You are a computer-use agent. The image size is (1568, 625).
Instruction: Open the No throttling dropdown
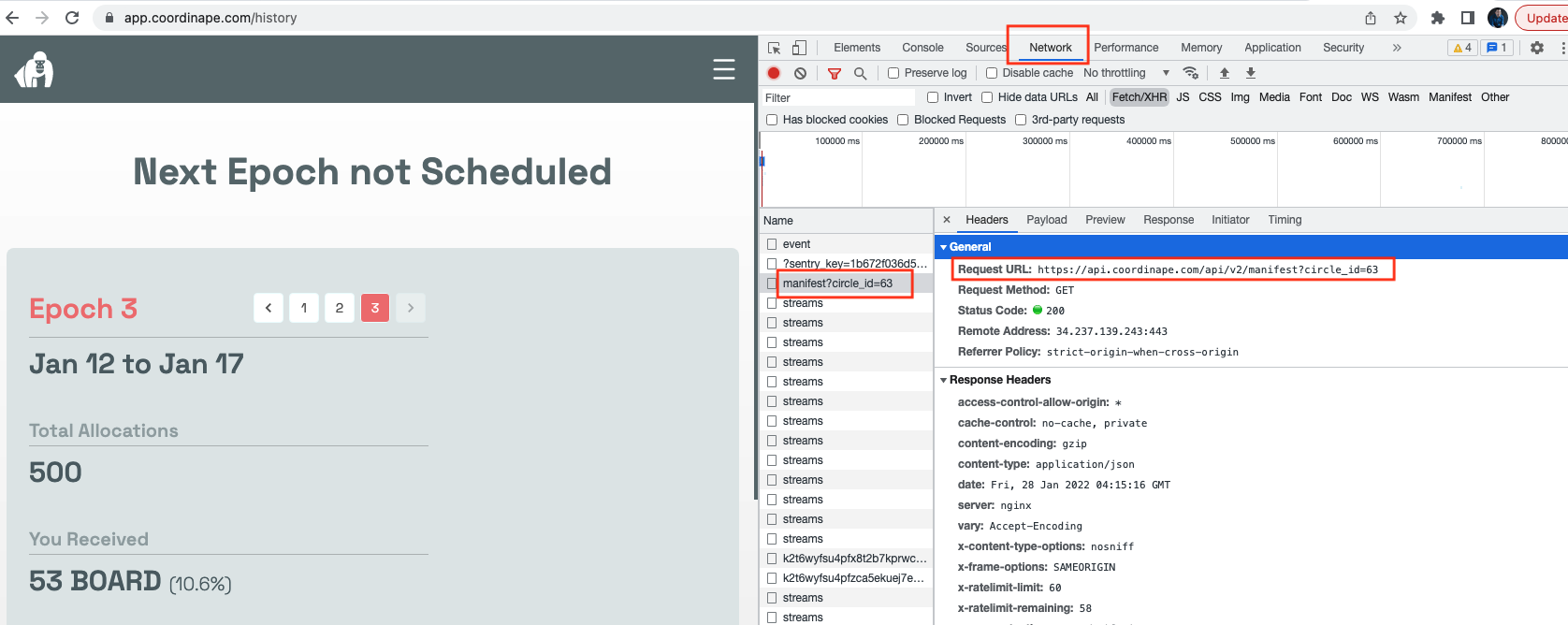coord(1126,73)
